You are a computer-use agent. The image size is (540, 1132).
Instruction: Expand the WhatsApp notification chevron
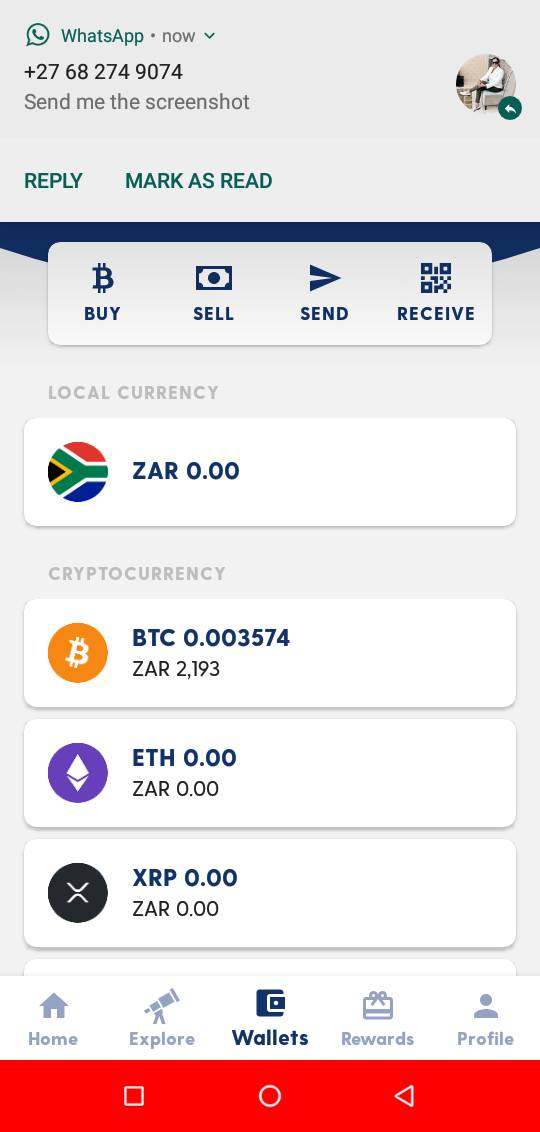coord(209,35)
